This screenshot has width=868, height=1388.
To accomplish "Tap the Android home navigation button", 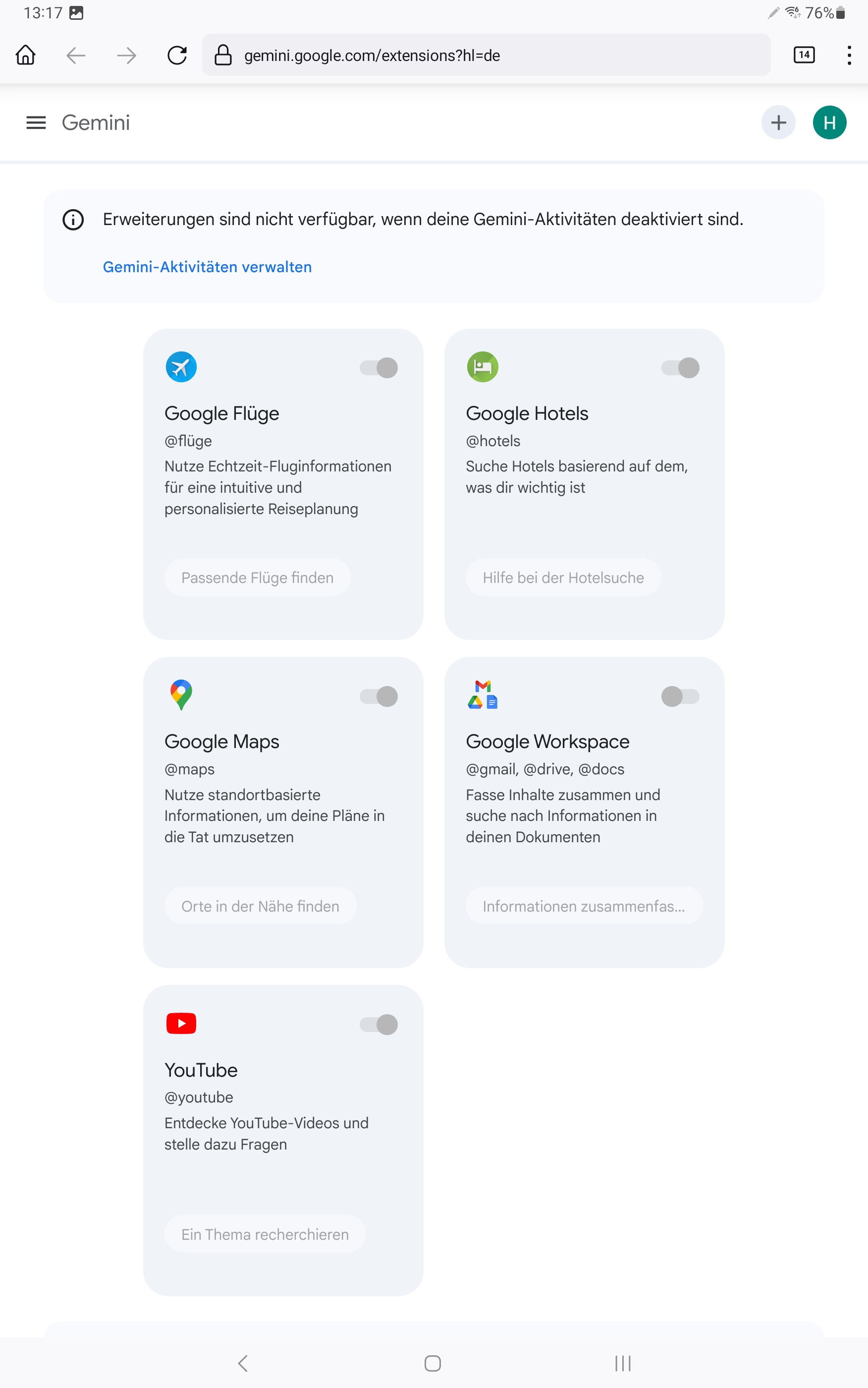I will pyautogui.click(x=433, y=1363).
